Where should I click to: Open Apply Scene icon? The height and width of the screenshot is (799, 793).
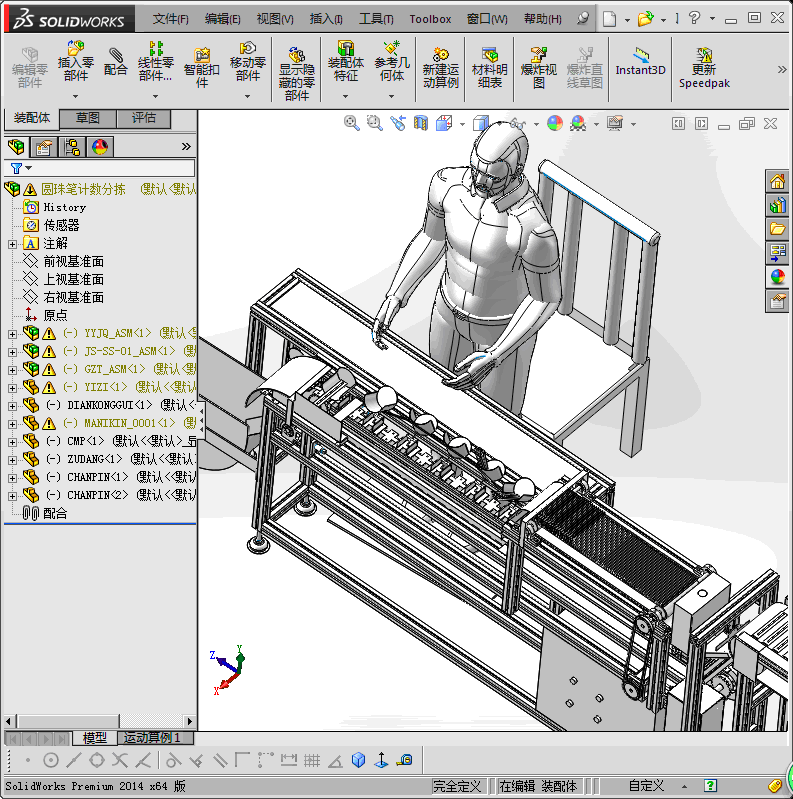point(578,123)
